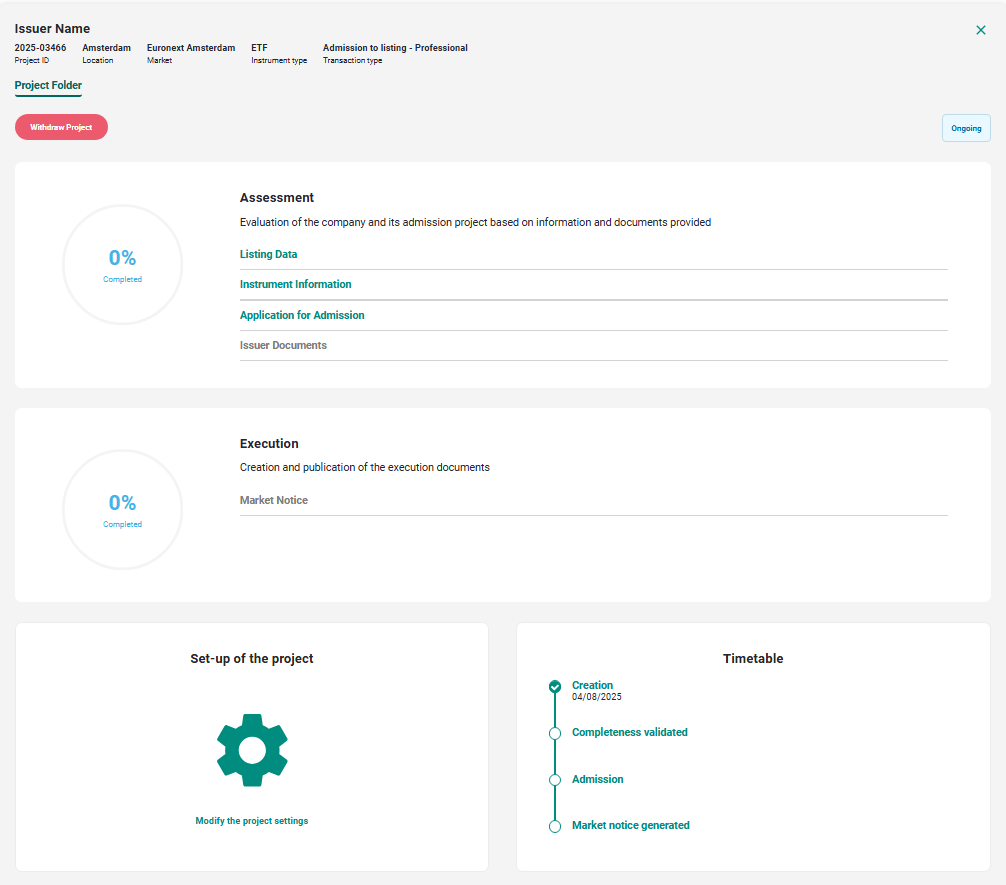The width and height of the screenshot is (1006, 885).
Task: Click the Execution 0% completed progress circle
Action: pos(123,510)
